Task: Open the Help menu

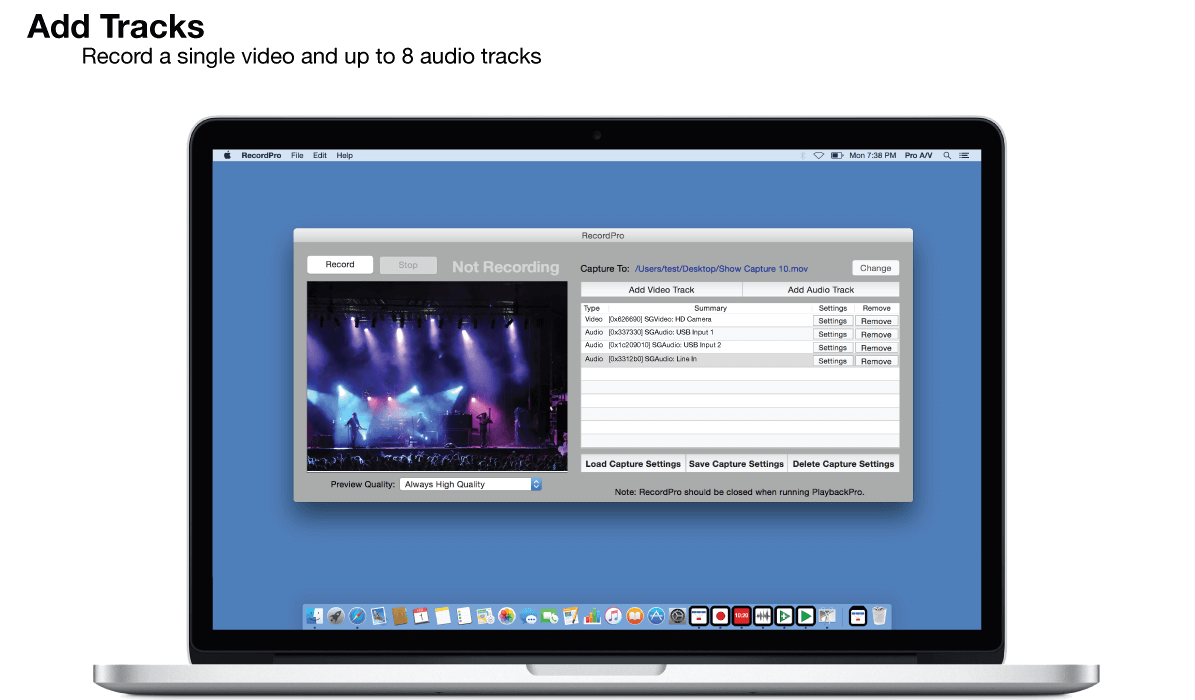Action: coord(344,156)
